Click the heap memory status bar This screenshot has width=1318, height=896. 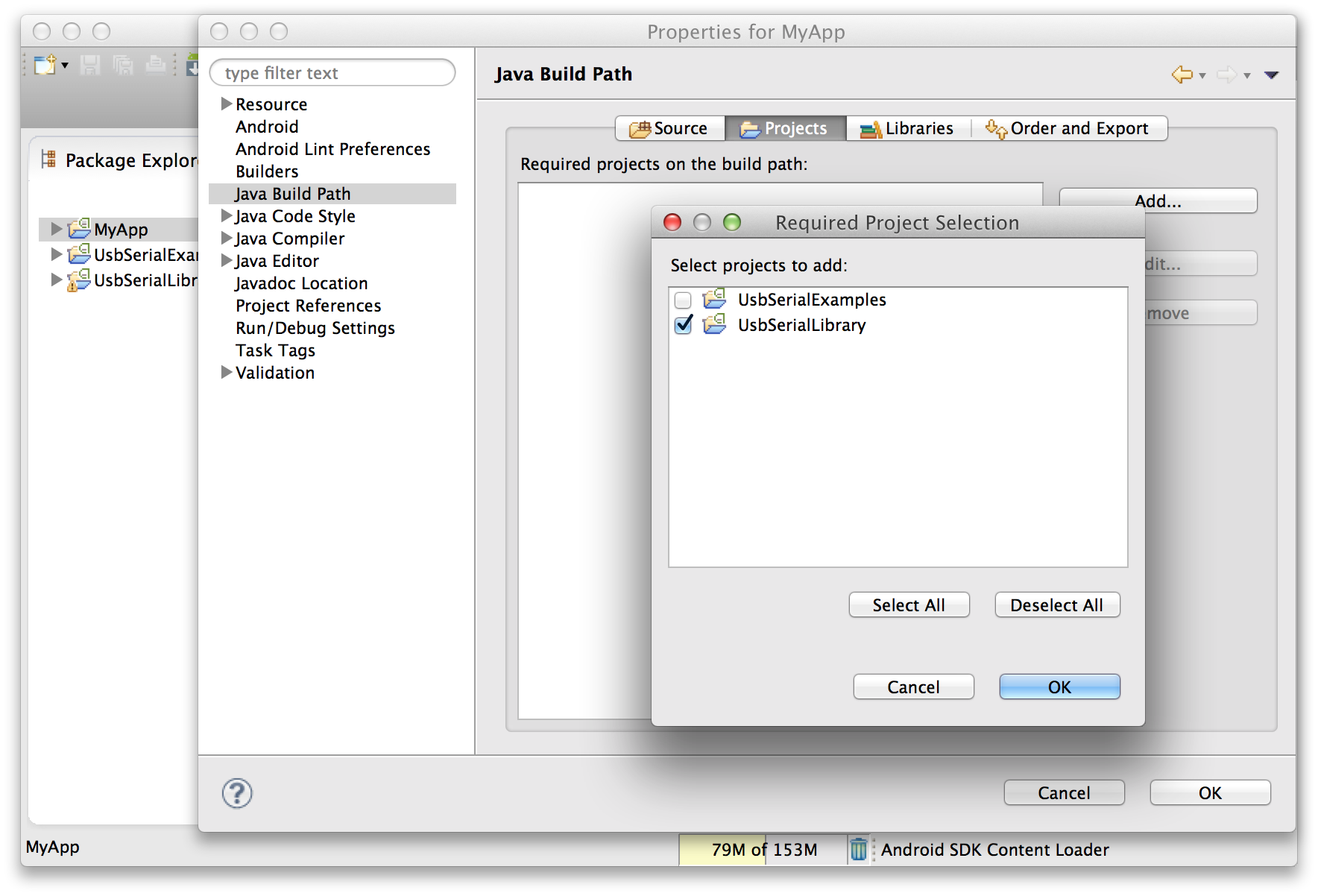(763, 850)
